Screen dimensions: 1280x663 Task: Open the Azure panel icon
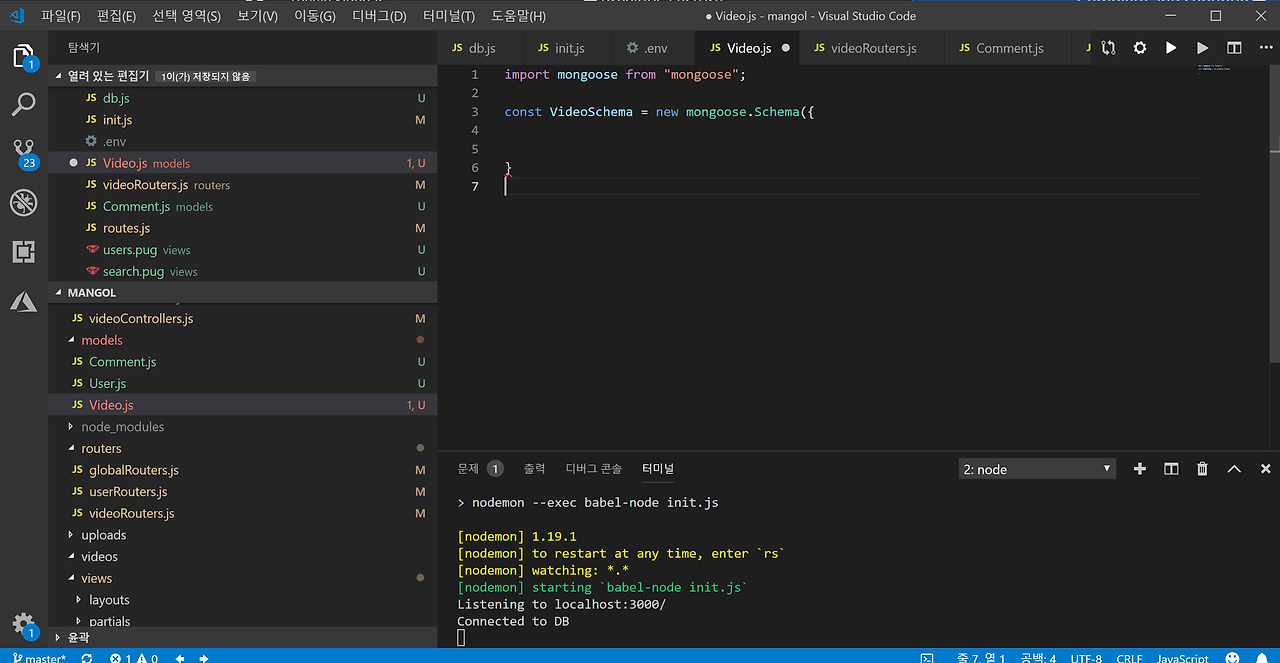tap(24, 301)
